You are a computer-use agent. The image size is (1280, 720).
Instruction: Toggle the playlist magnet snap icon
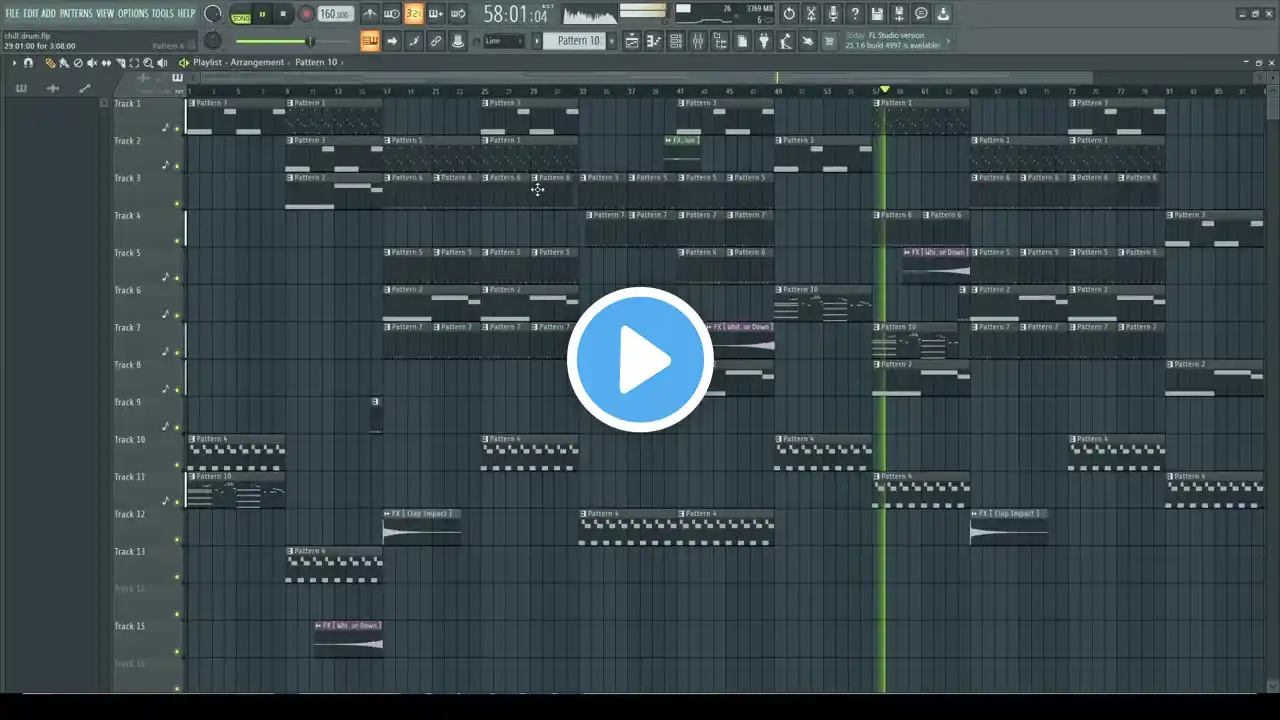pos(28,63)
